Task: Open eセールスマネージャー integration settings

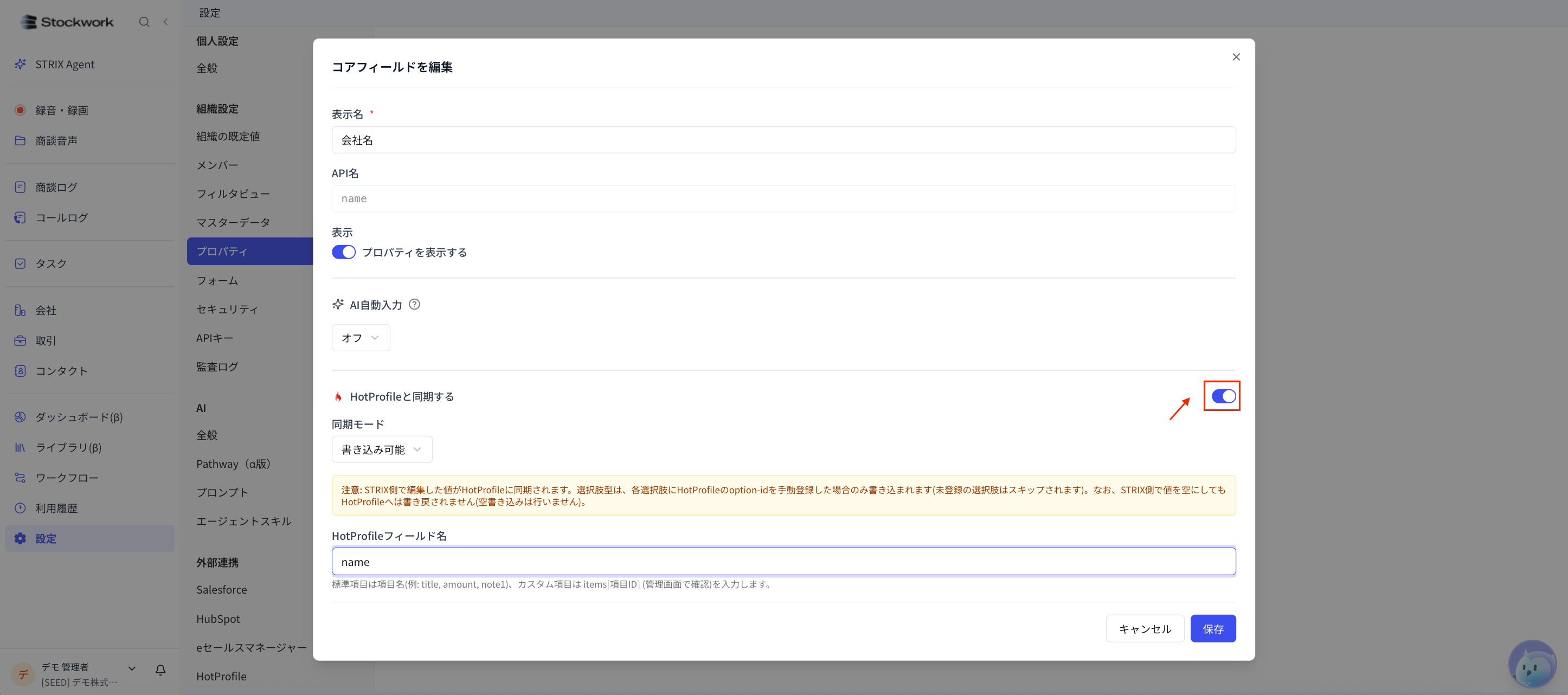Action: pyautogui.click(x=252, y=647)
